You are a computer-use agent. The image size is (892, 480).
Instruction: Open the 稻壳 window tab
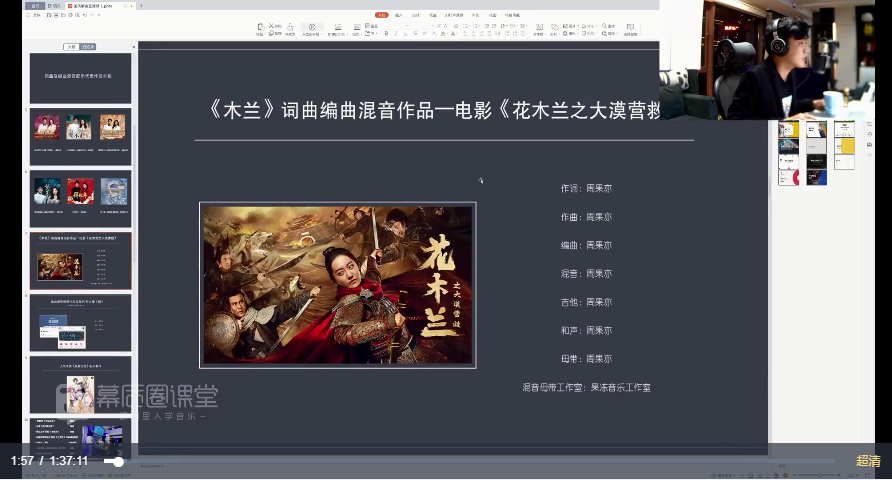(54, 6)
